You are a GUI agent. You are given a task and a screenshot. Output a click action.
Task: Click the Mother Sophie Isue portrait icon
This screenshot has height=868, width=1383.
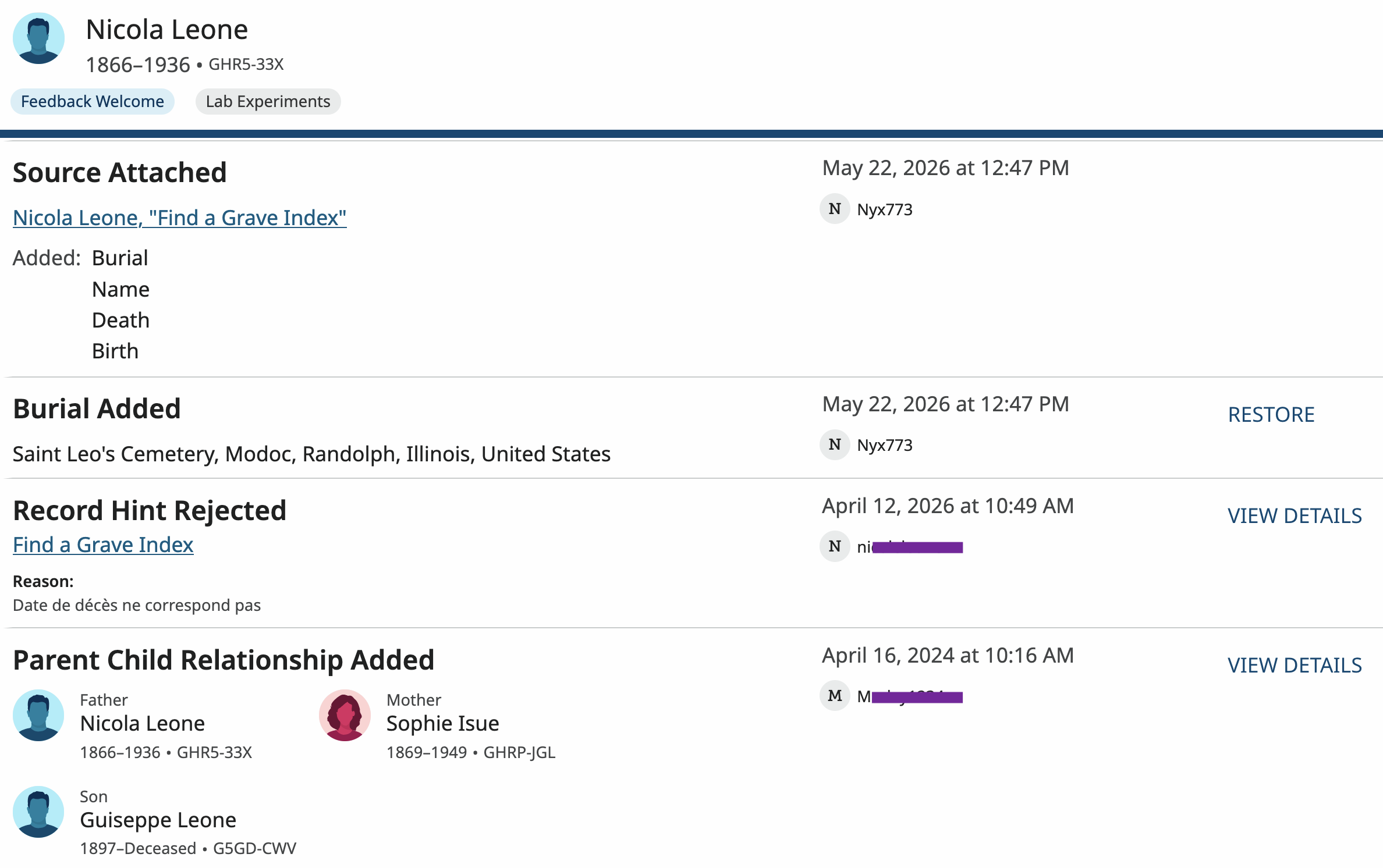tap(345, 715)
